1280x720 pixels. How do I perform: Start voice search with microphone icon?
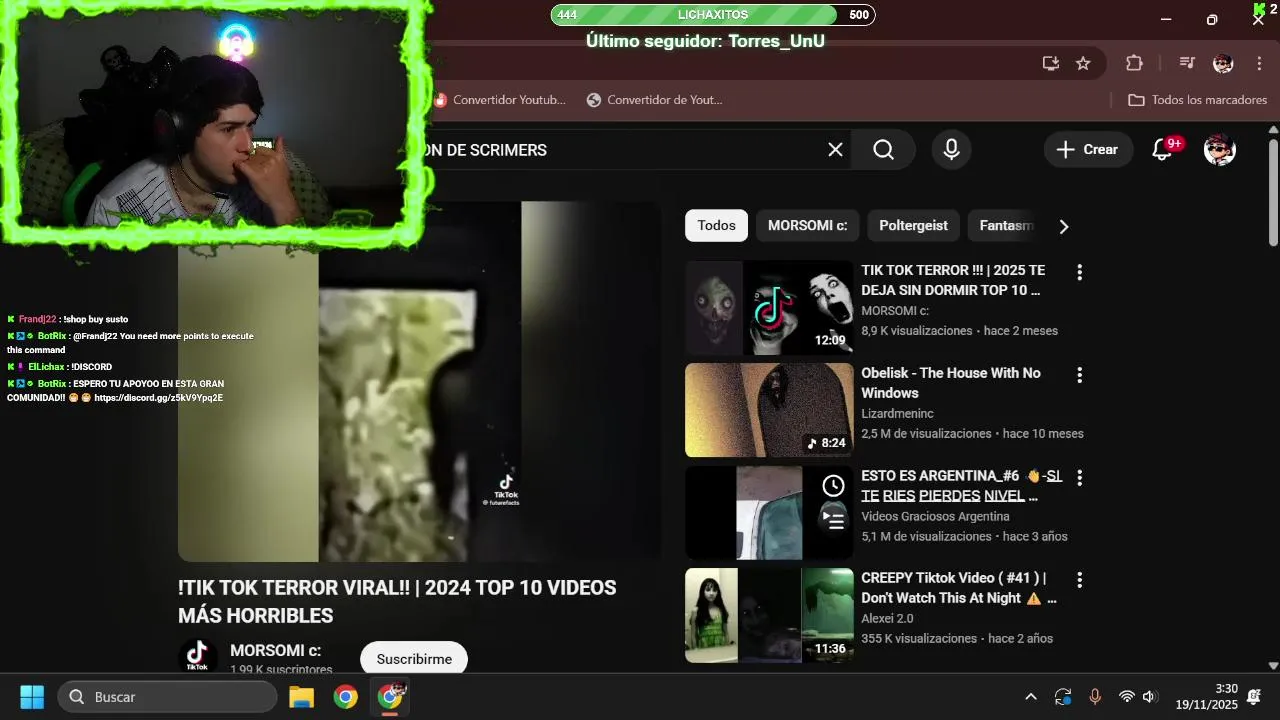(952, 150)
